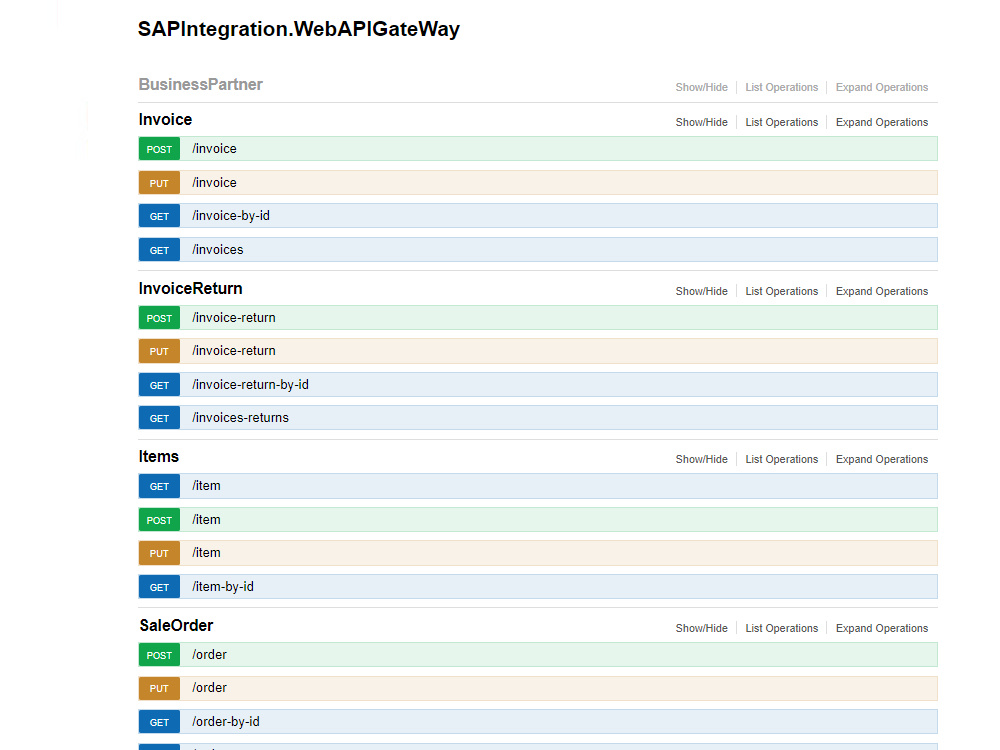
Task: Toggle Show/Hide for InvoiceReturn
Action: [x=702, y=291]
